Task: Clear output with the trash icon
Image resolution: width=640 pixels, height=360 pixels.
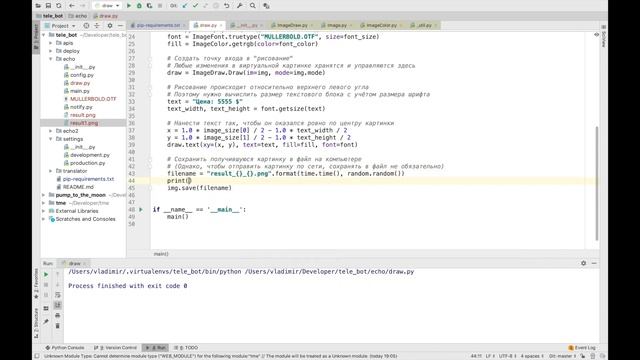Action: [x=58, y=326]
